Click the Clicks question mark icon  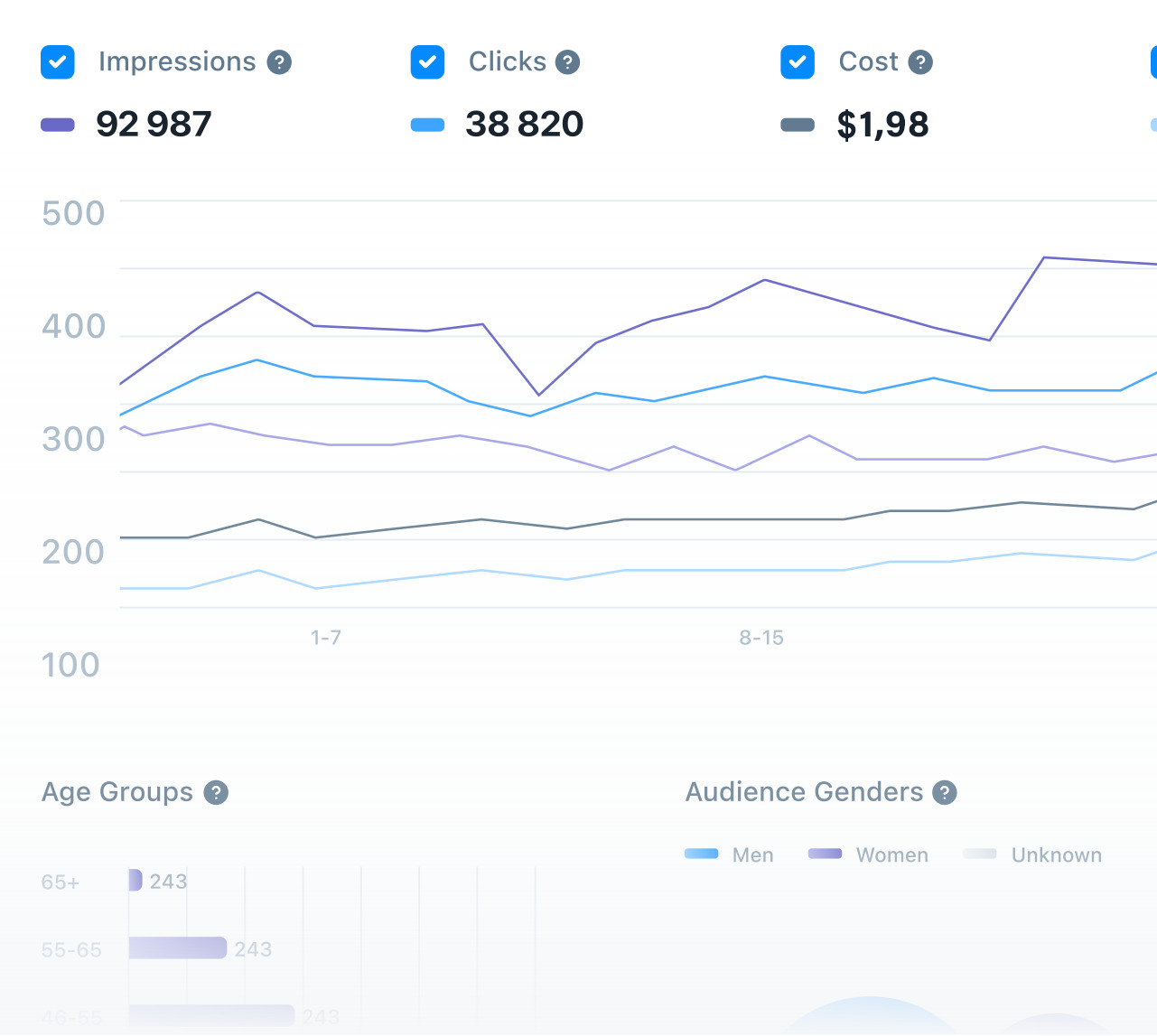567,61
